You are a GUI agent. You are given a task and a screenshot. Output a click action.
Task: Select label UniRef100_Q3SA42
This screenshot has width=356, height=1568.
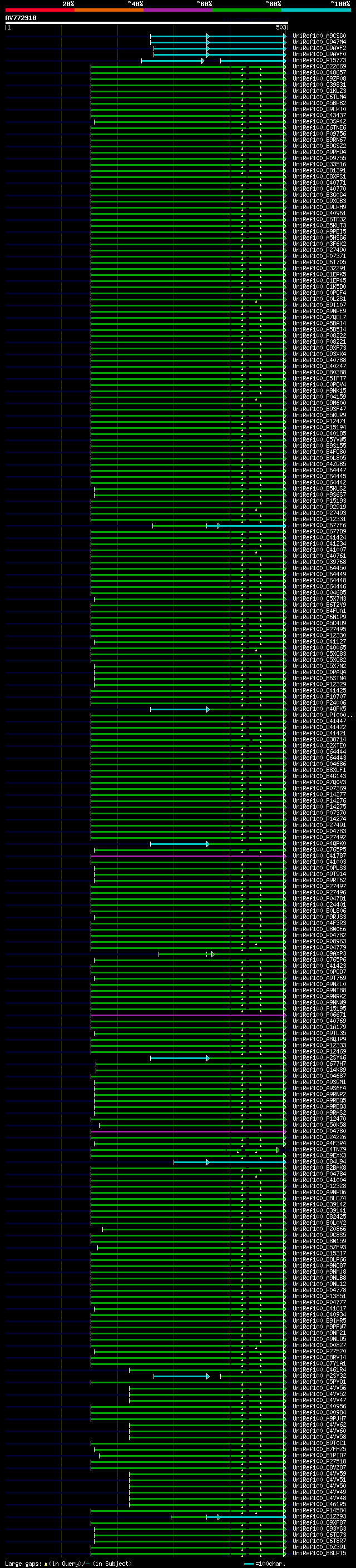(319, 122)
